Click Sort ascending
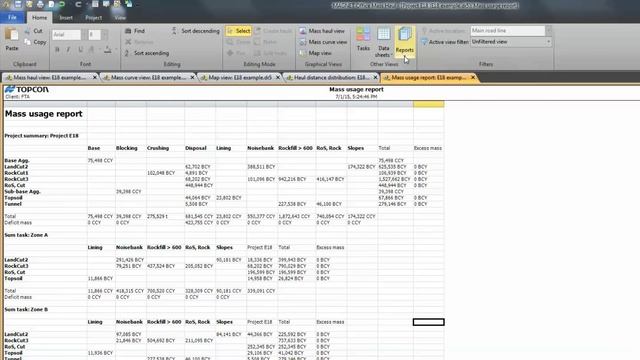This screenshot has width=640, height=360. tap(147, 53)
